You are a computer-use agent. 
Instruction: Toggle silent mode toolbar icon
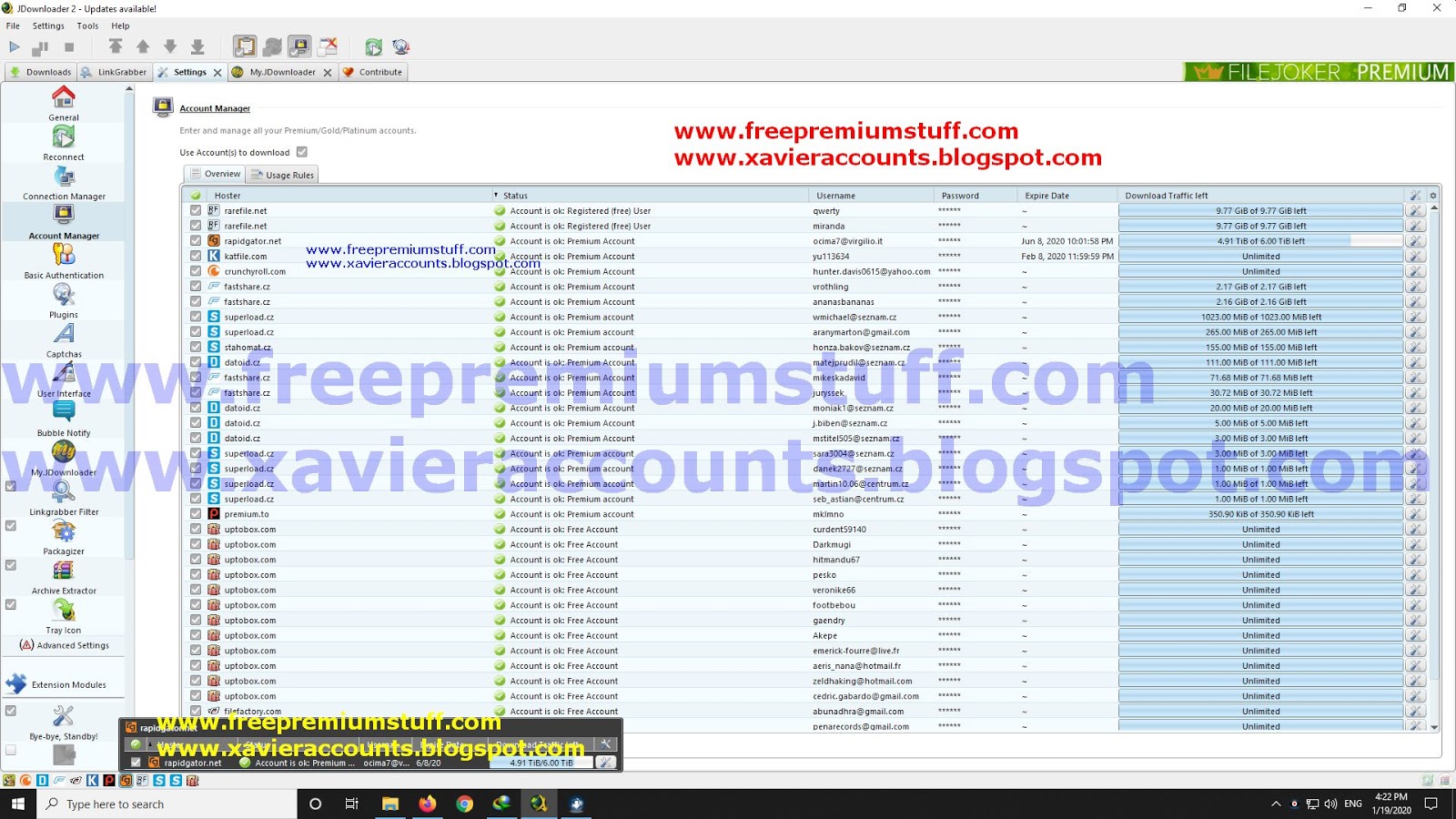point(328,46)
